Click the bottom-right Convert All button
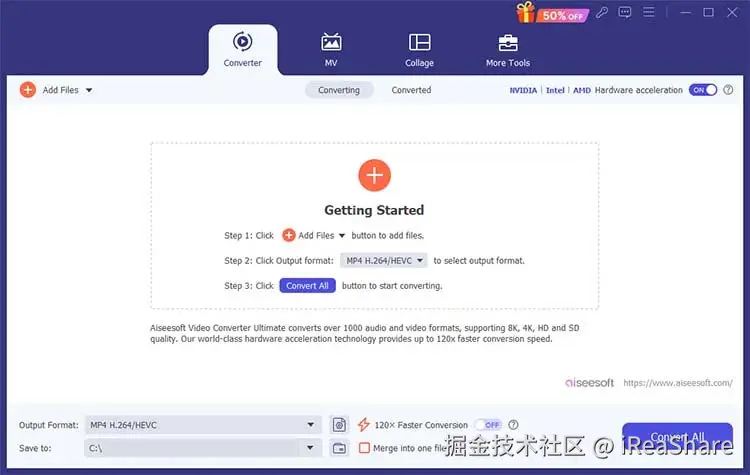 (677, 437)
